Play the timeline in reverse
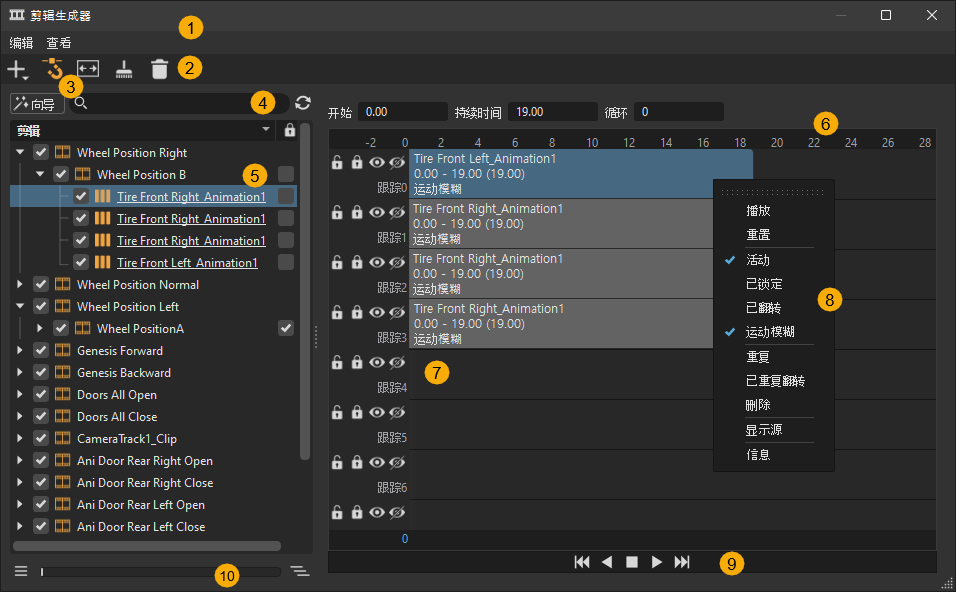The width and height of the screenshot is (956, 592). click(x=607, y=562)
